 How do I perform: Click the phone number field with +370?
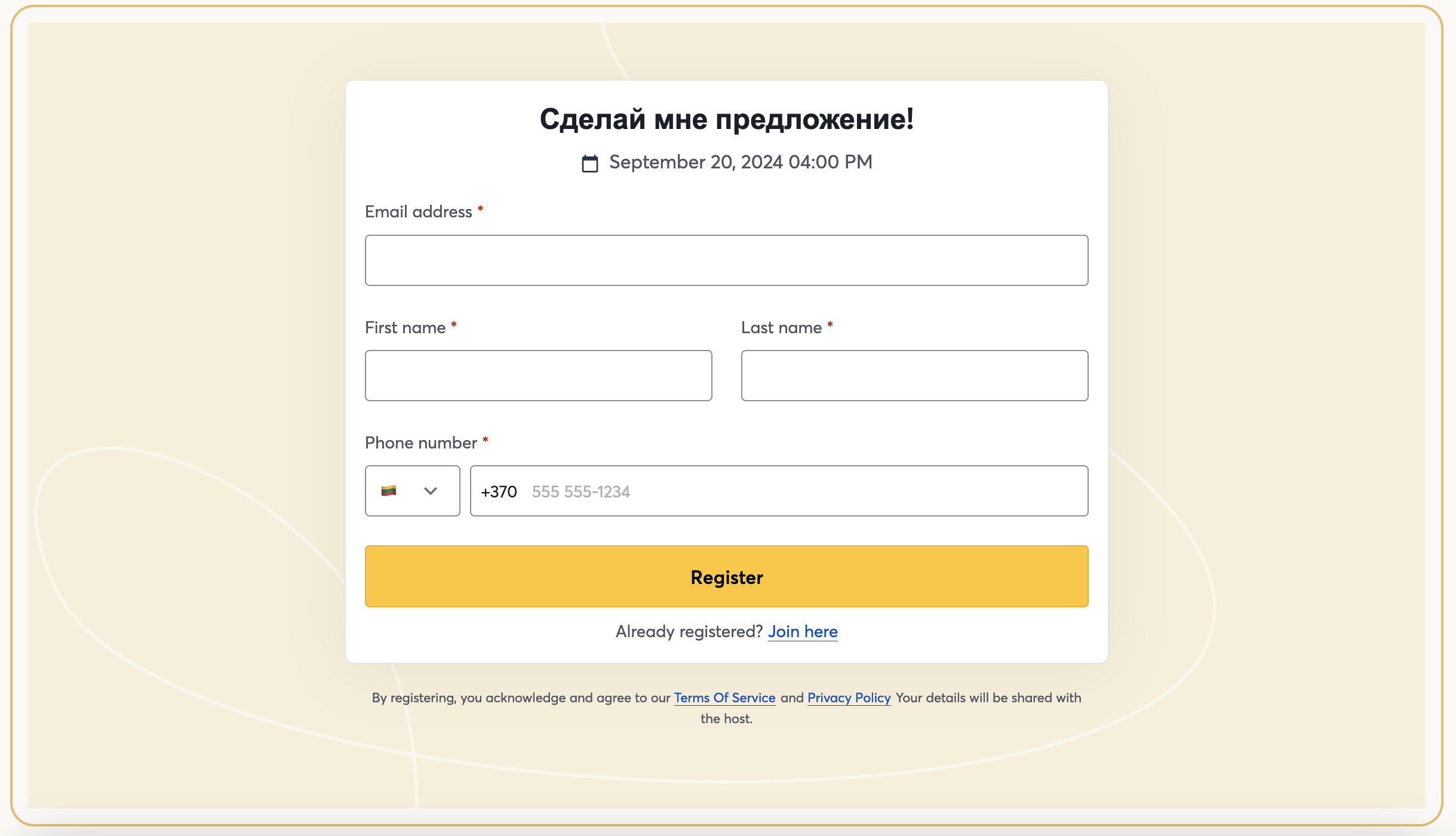pos(779,491)
